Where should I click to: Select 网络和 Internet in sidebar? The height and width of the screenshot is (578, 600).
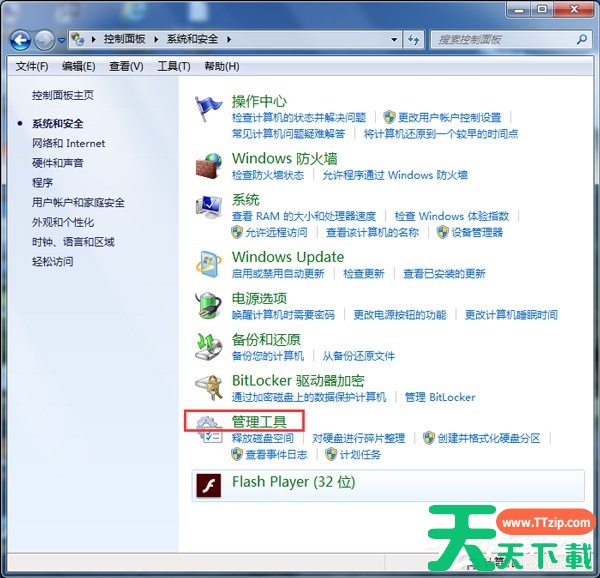point(68,143)
